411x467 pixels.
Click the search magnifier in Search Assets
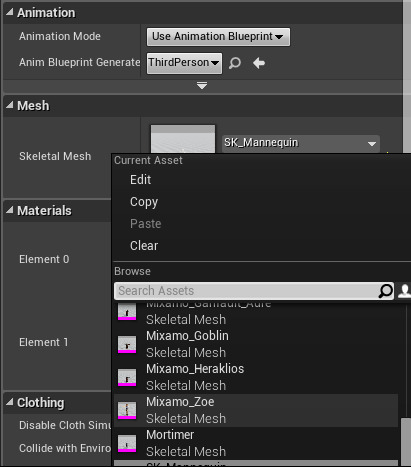pos(386,291)
